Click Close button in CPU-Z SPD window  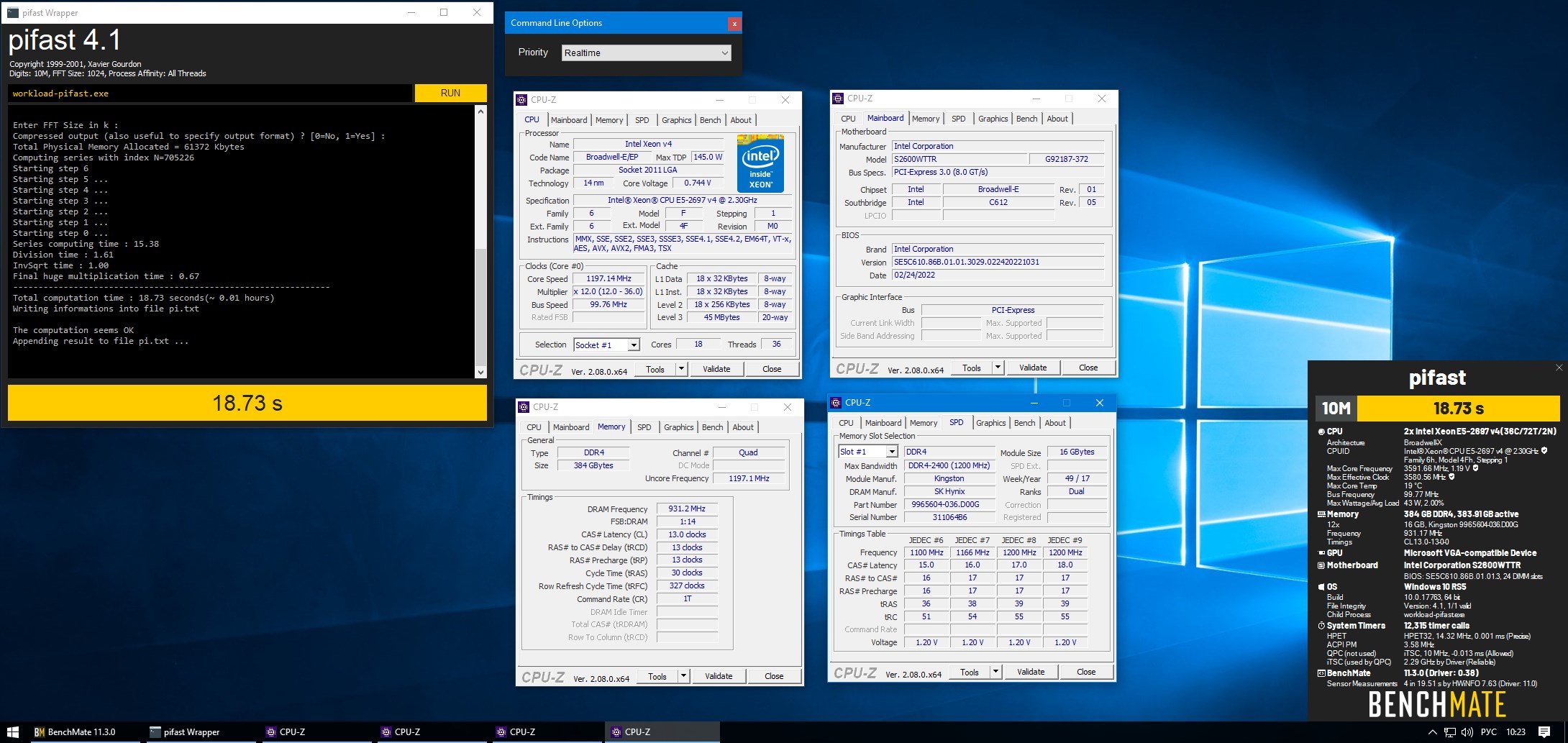tap(1086, 672)
